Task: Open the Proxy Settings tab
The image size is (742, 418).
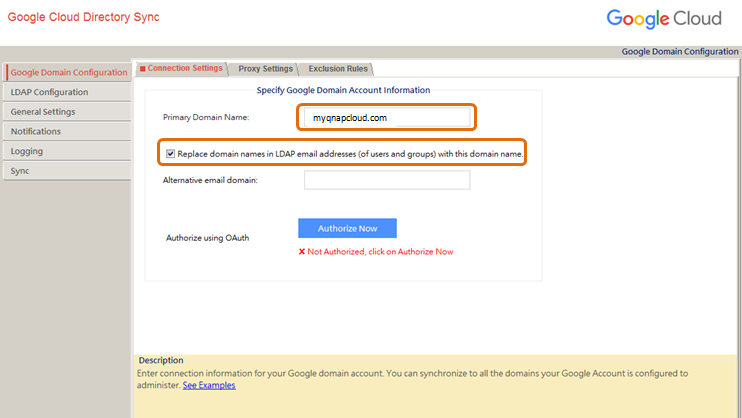Action: click(x=265, y=69)
